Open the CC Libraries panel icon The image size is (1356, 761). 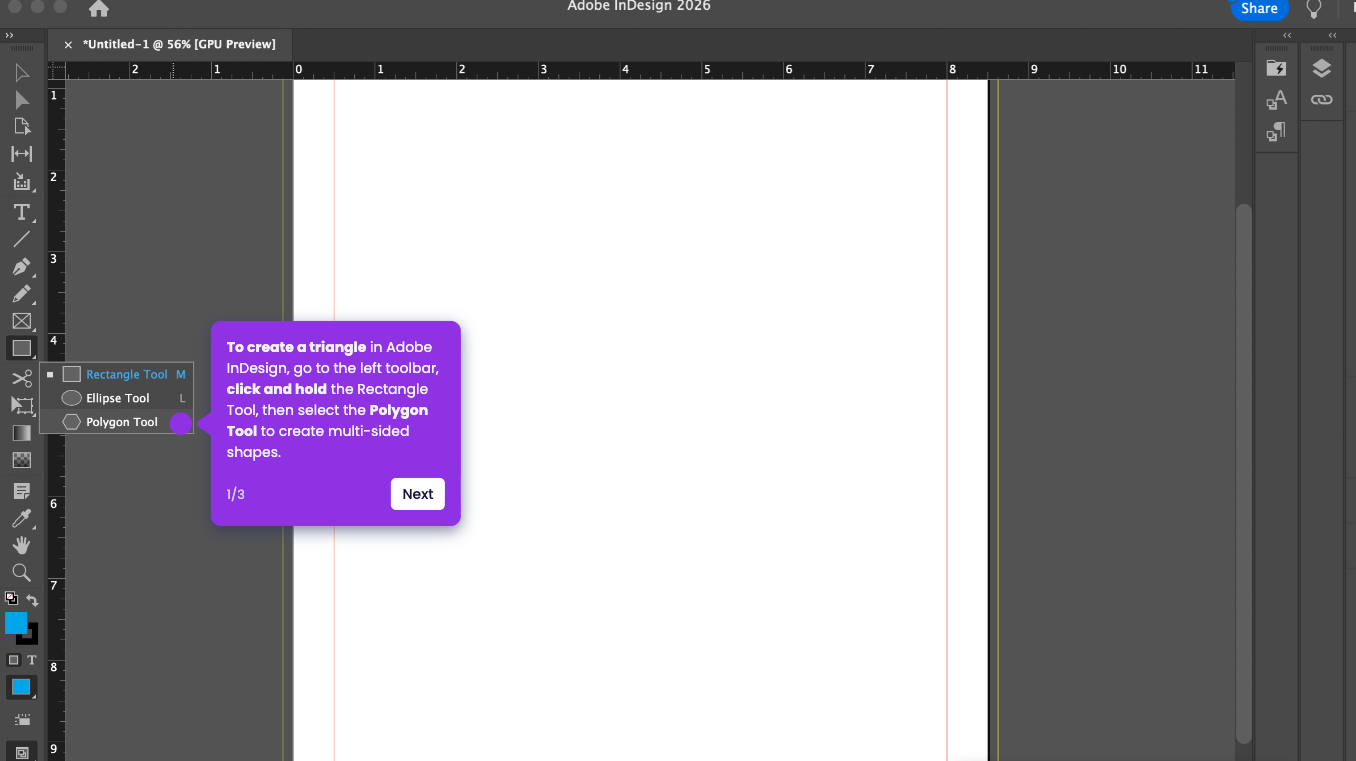tap(1276, 68)
